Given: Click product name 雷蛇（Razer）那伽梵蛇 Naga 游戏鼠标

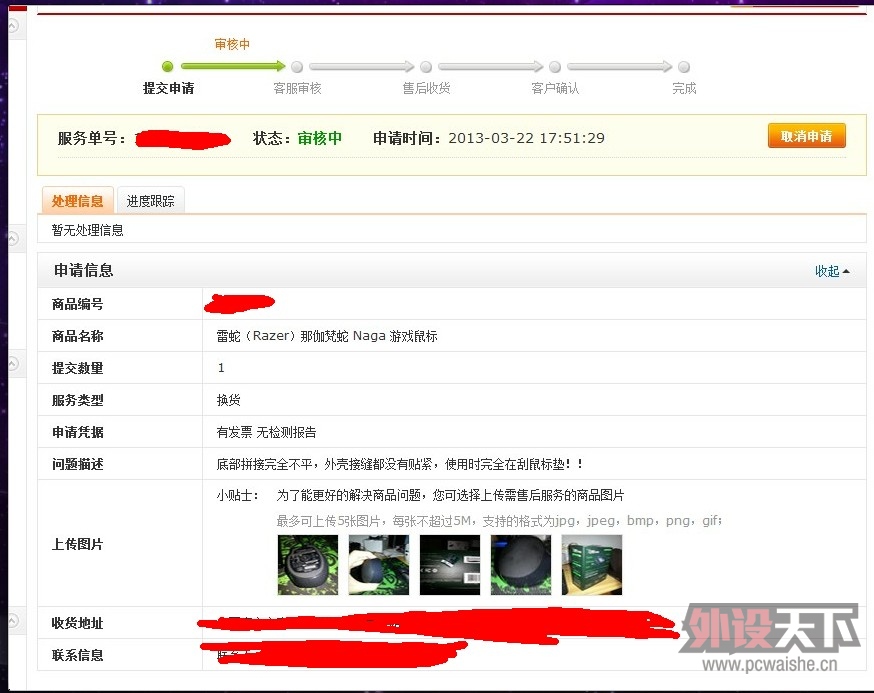Looking at the screenshot, I should (327, 336).
